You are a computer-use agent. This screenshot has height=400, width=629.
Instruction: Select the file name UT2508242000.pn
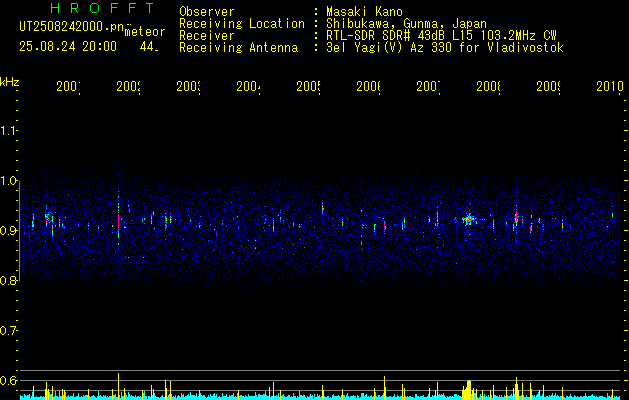pos(72,27)
